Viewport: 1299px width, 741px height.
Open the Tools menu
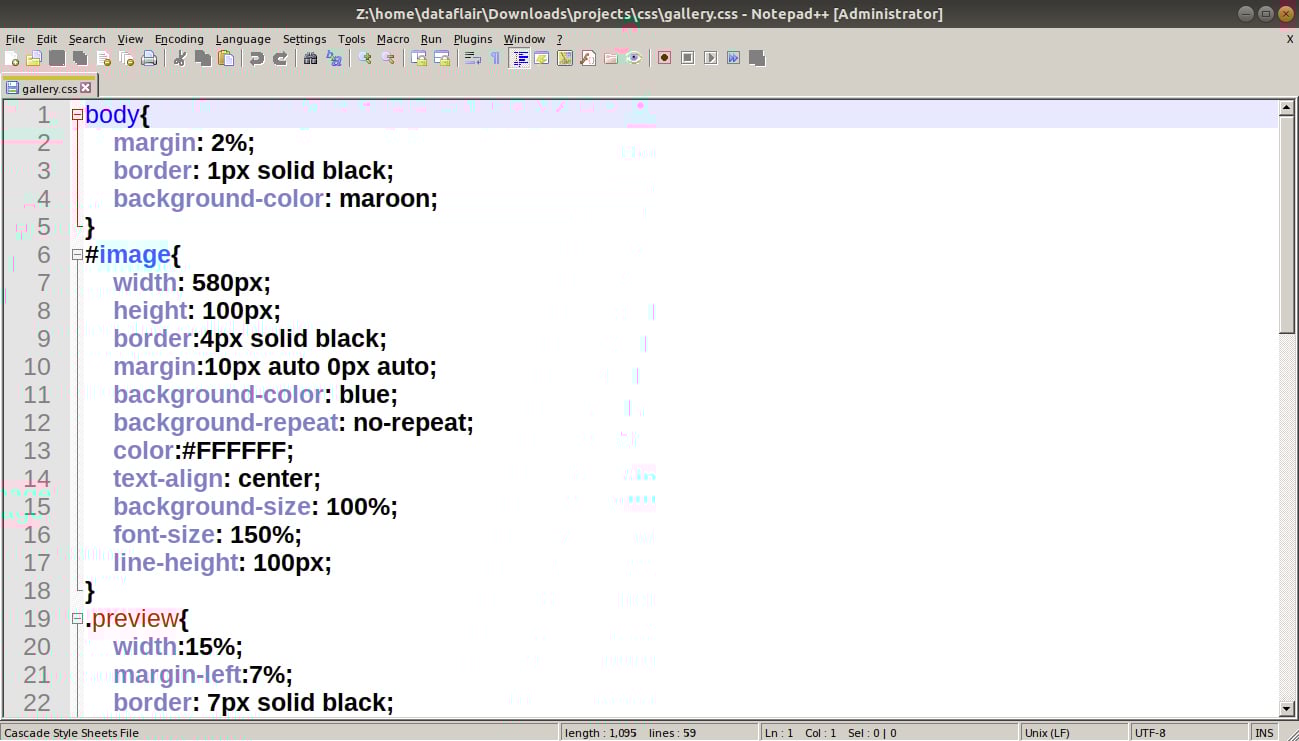click(x=351, y=39)
